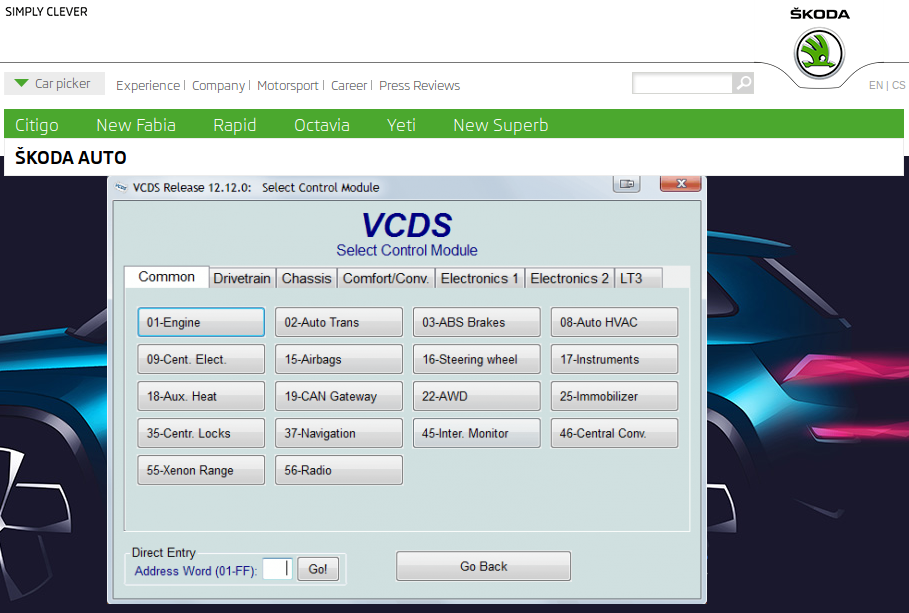Select the Electronics 1 tab
909x613 pixels.
pyautogui.click(x=479, y=278)
